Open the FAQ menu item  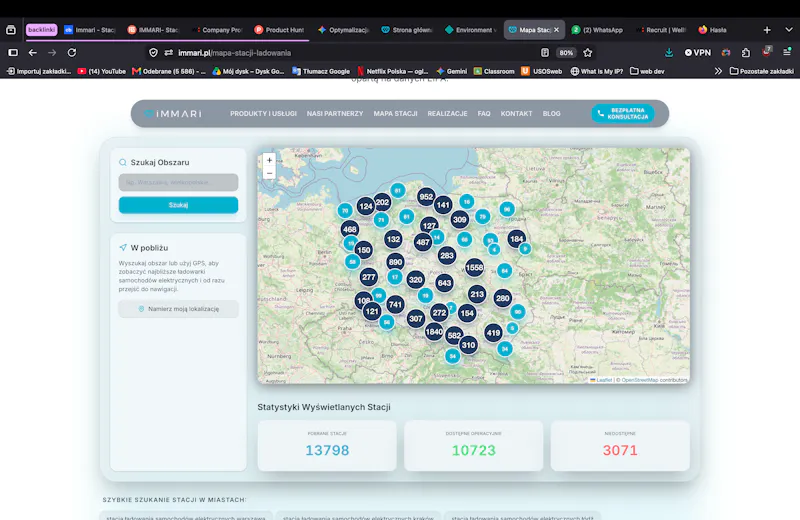pyautogui.click(x=484, y=114)
